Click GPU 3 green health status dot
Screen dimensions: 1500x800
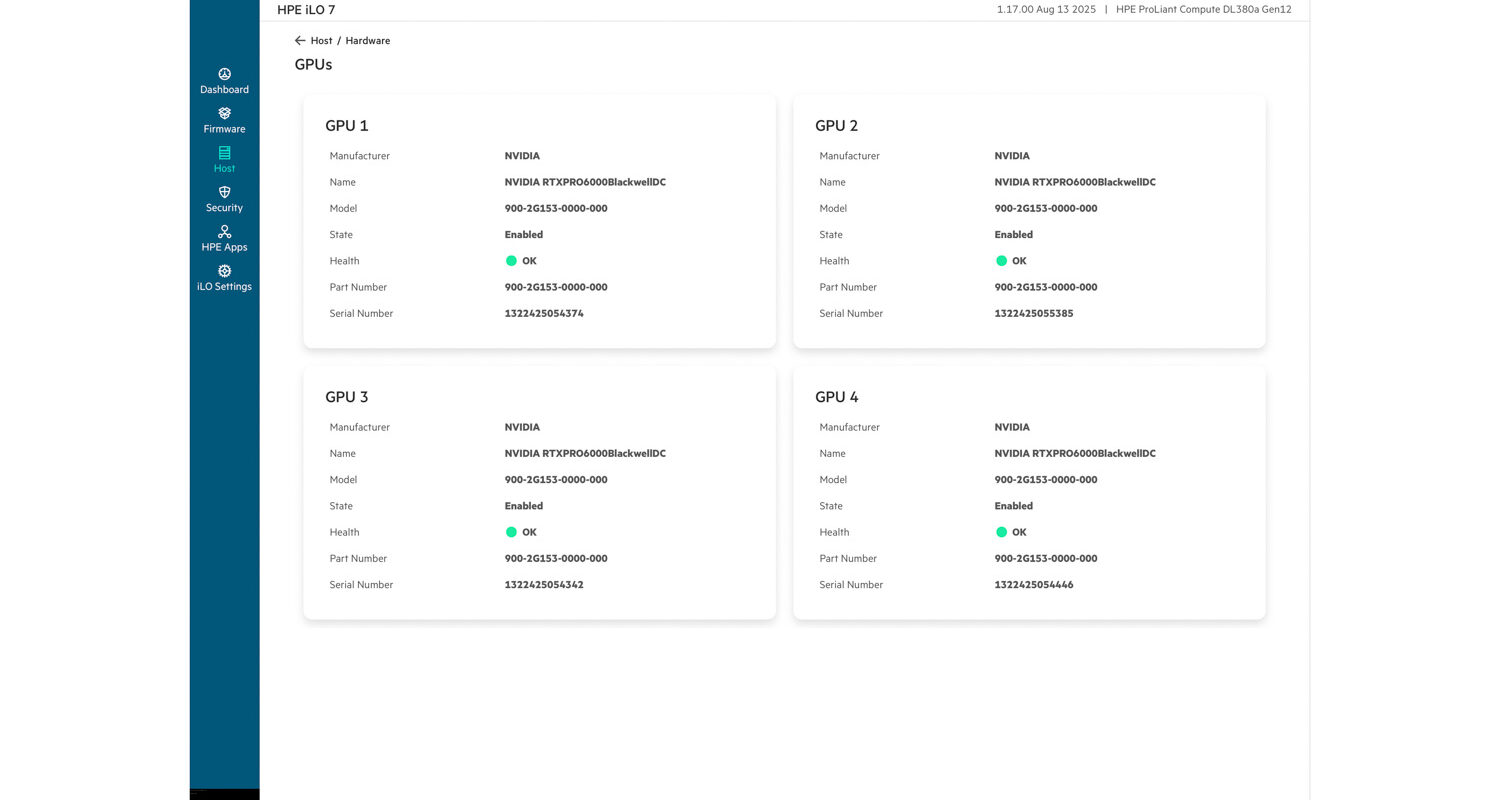[x=511, y=532]
